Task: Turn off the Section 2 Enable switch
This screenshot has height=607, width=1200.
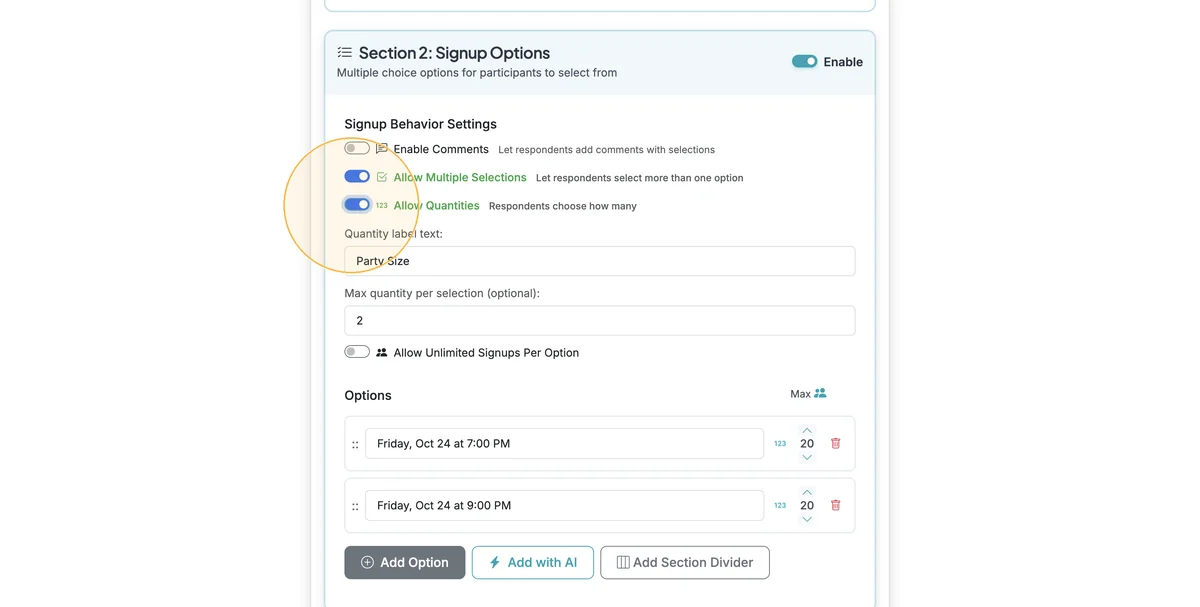Action: click(x=805, y=61)
